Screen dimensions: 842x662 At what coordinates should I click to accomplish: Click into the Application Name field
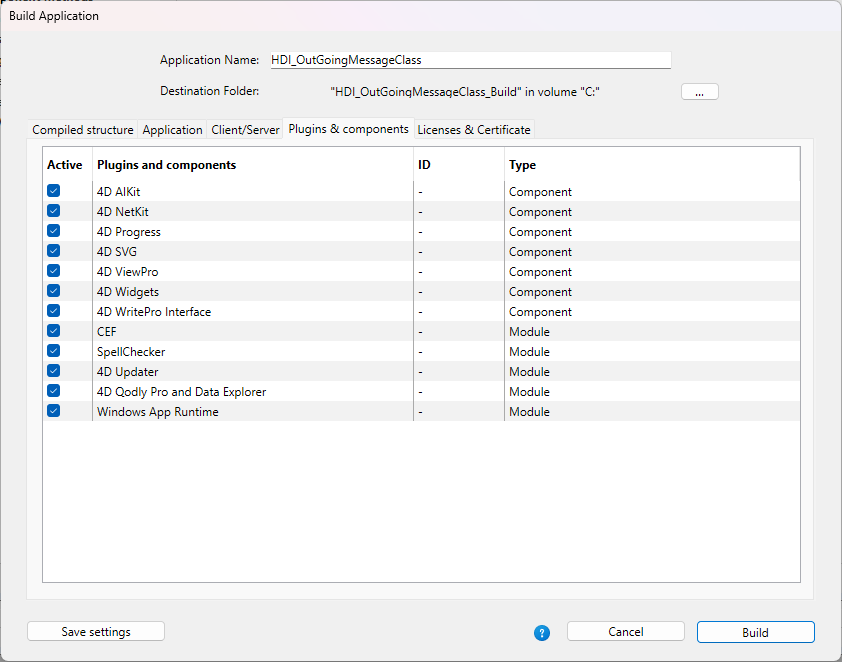tap(469, 60)
